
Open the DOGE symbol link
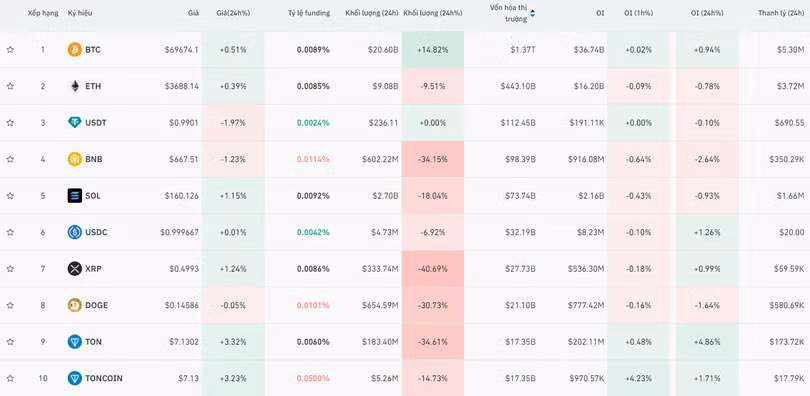coord(97,305)
